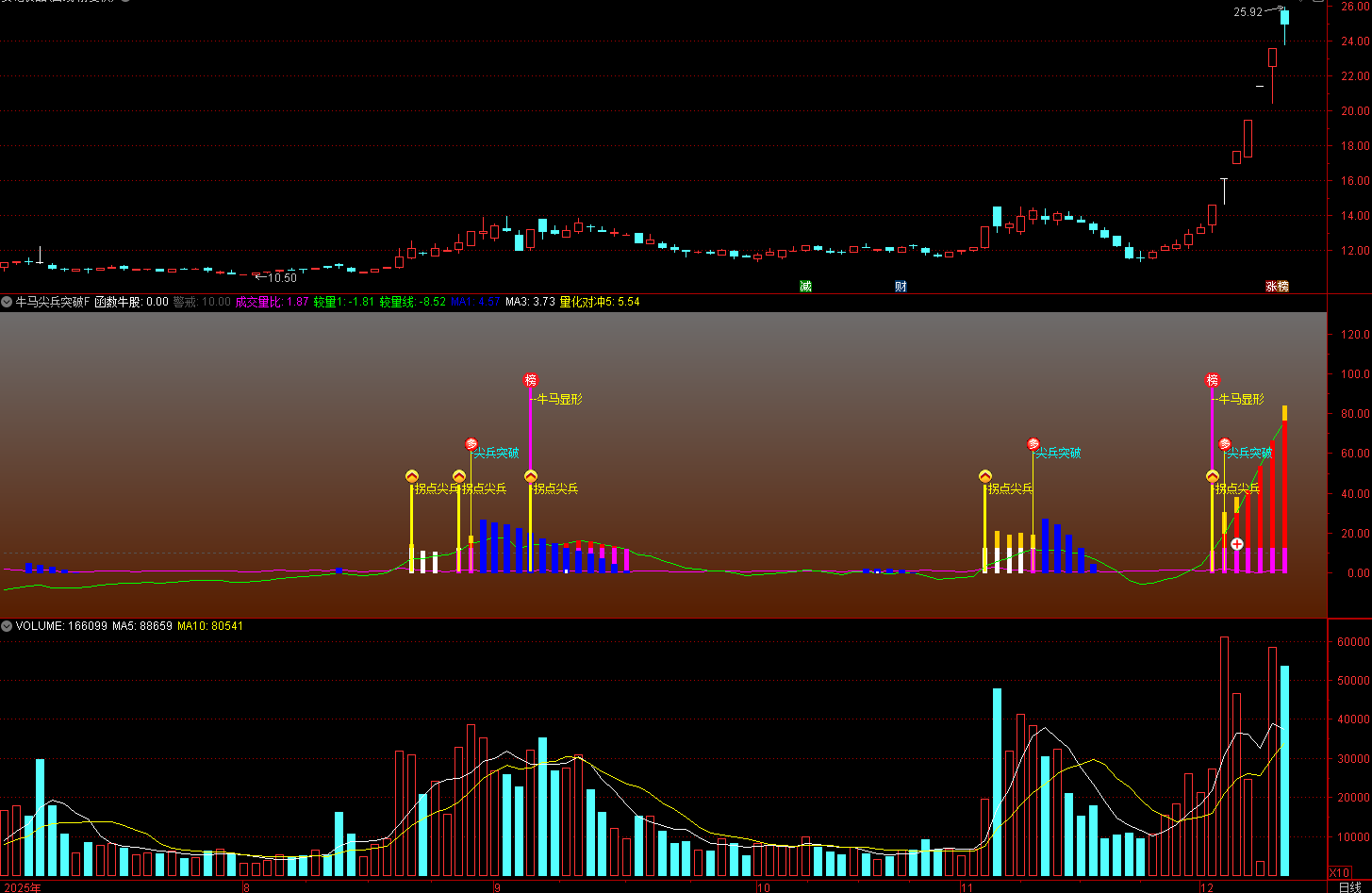
Task: Click the blue 财 marker under the candlesticks
Action: point(901,286)
